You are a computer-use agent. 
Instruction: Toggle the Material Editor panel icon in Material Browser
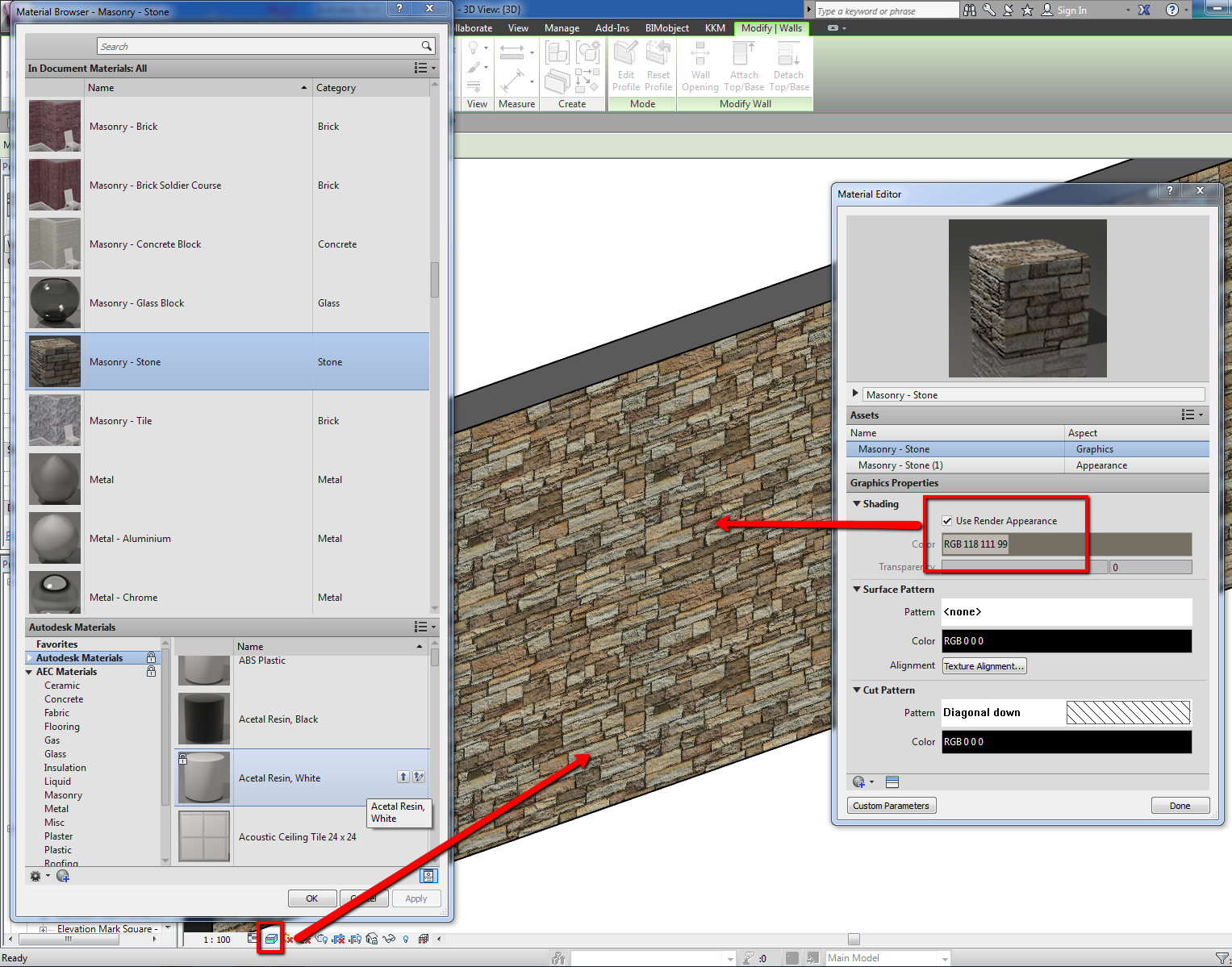(x=429, y=876)
